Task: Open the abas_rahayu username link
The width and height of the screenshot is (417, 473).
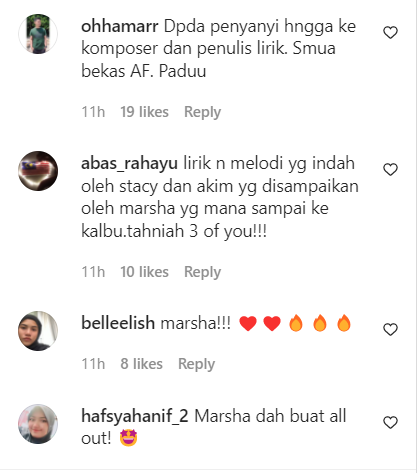Action: [129, 164]
